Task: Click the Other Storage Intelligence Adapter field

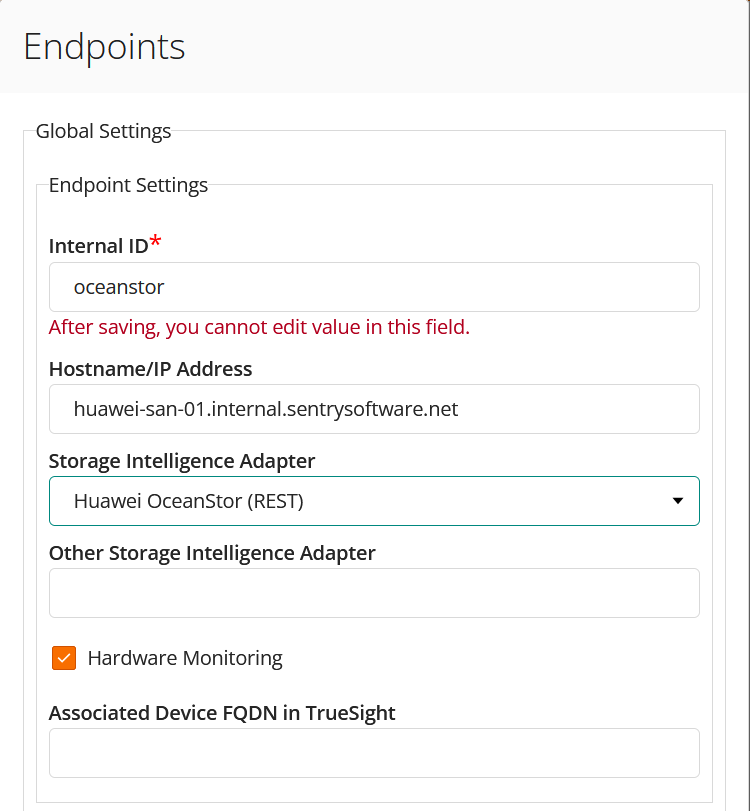Action: click(x=374, y=592)
